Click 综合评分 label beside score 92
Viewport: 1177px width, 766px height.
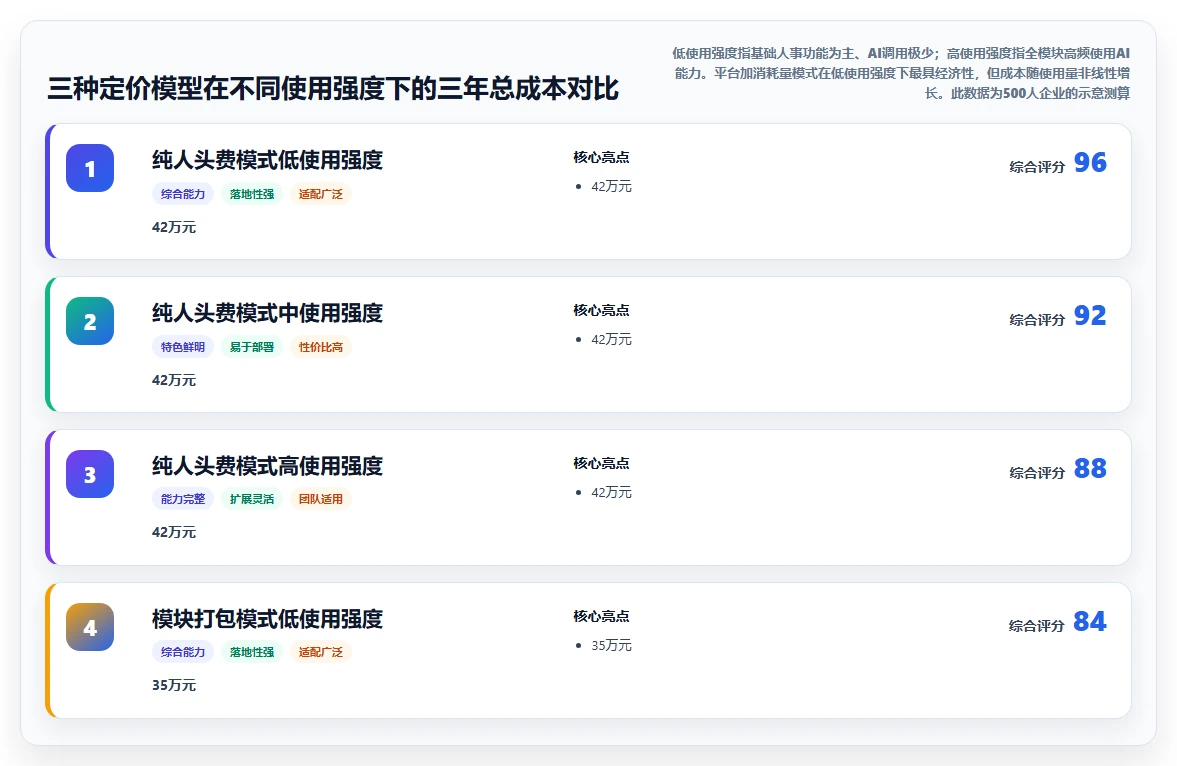point(1037,320)
